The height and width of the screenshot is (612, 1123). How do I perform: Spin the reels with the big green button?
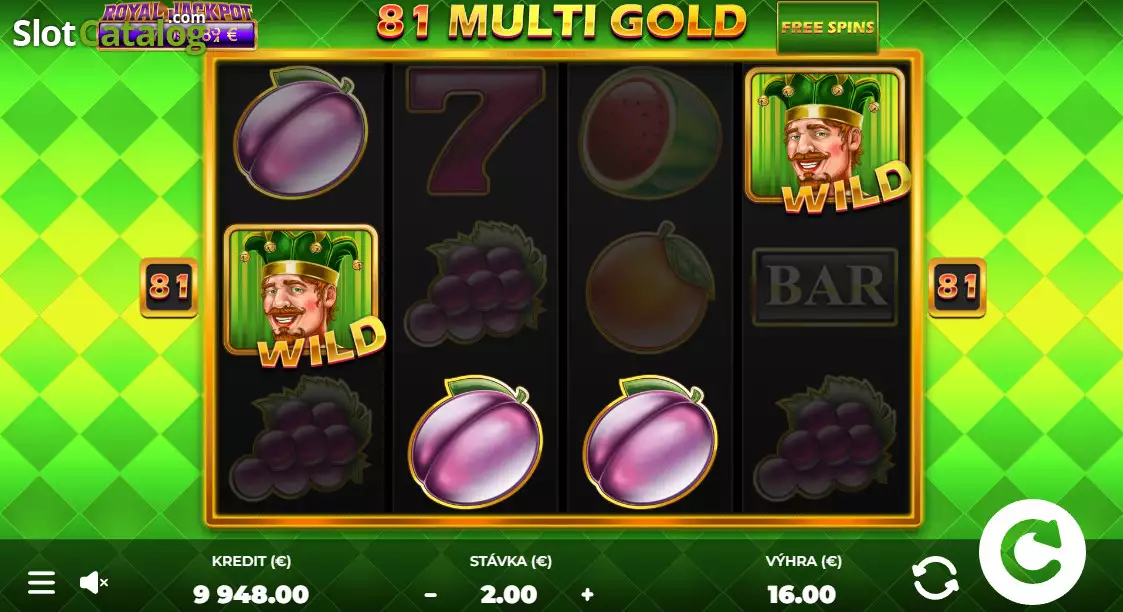click(x=1032, y=553)
